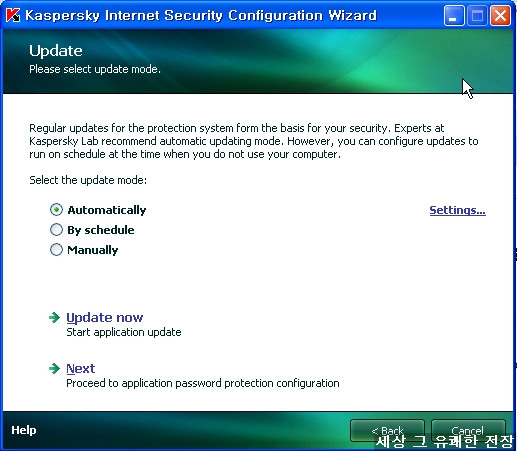Click the Start application update description
This screenshot has width=517, height=451.
[x=124, y=332]
